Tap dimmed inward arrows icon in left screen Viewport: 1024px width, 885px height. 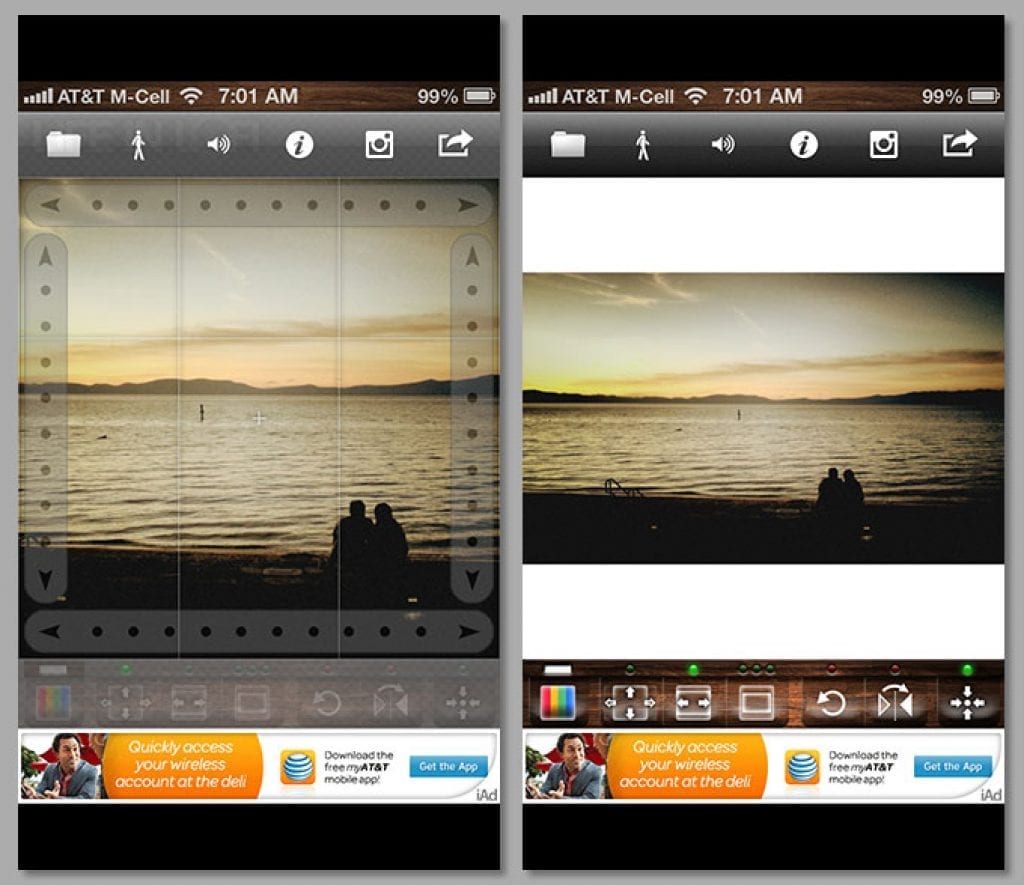[x=462, y=703]
